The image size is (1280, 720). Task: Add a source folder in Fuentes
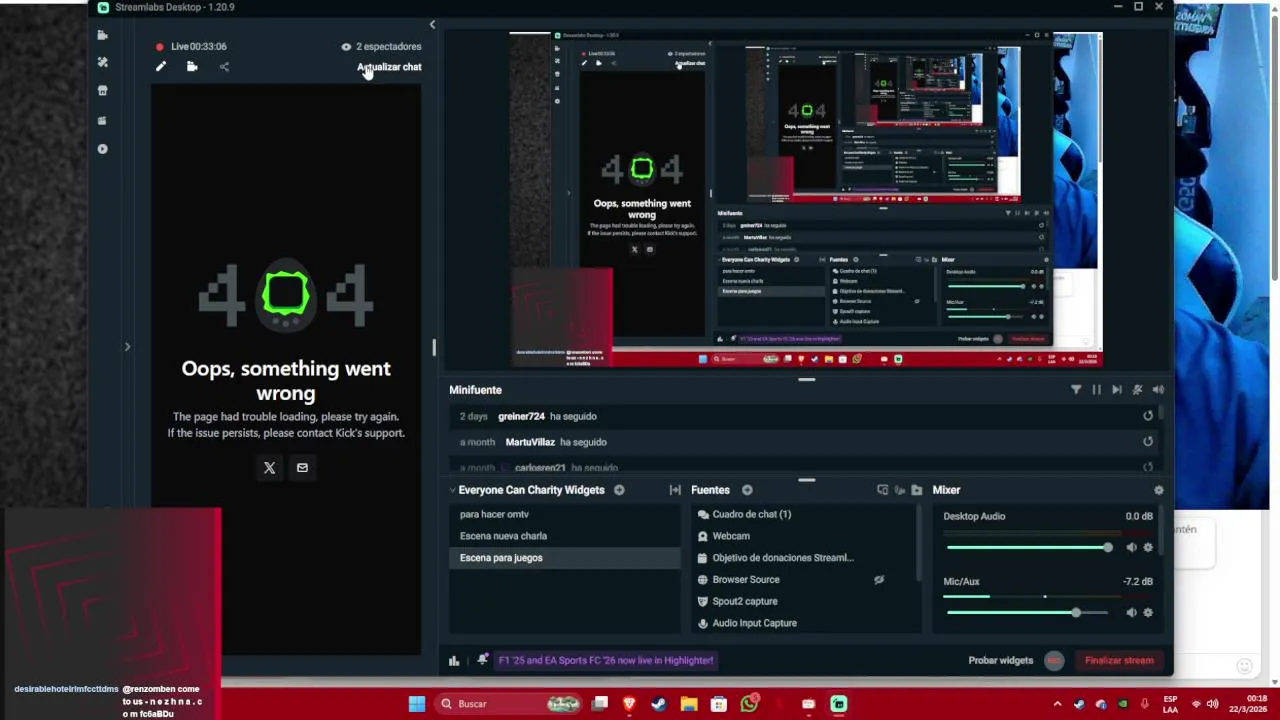pyautogui.click(x=915, y=490)
